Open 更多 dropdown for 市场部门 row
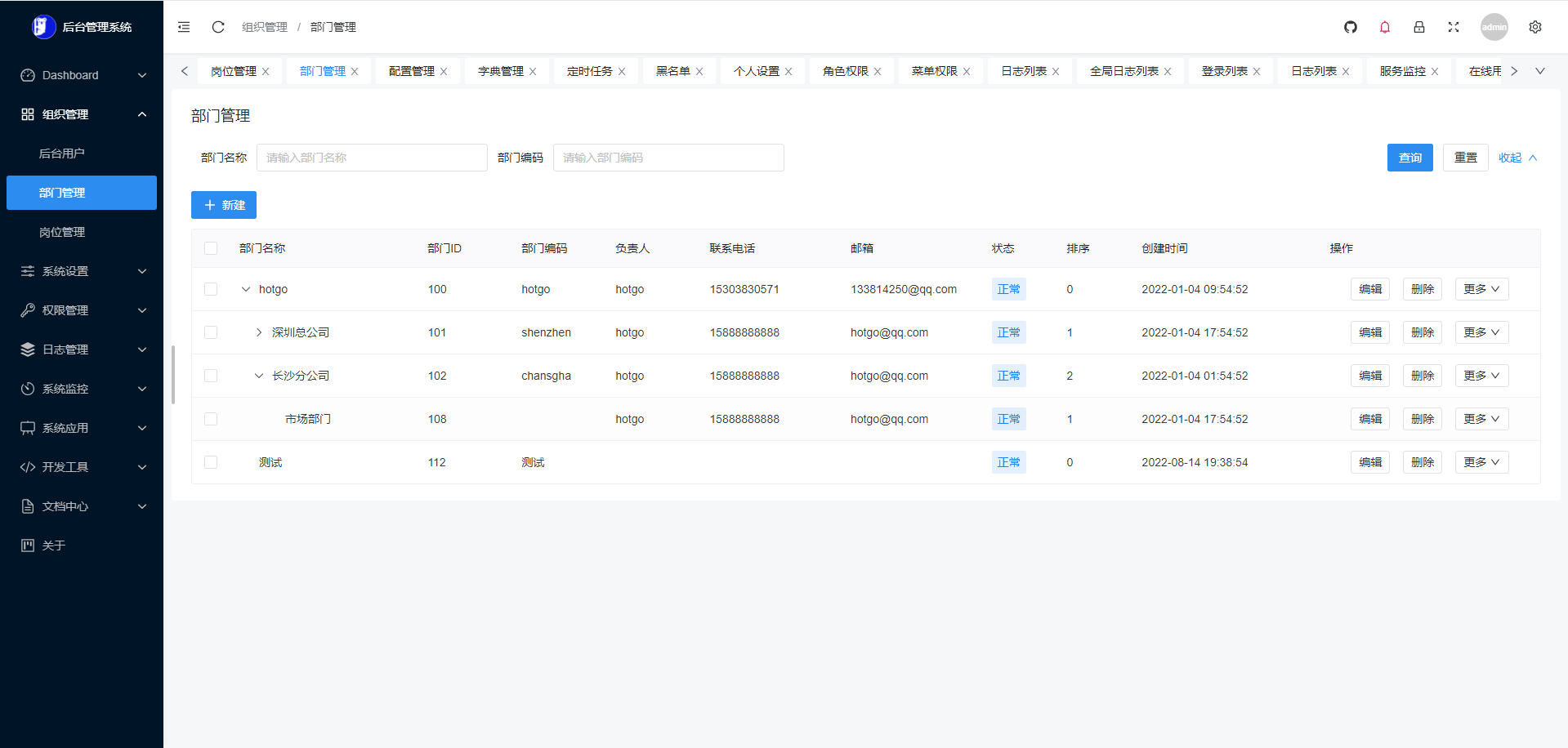Screen dimensions: 1568x748 pyautogui.click(x=1481, y=419)
